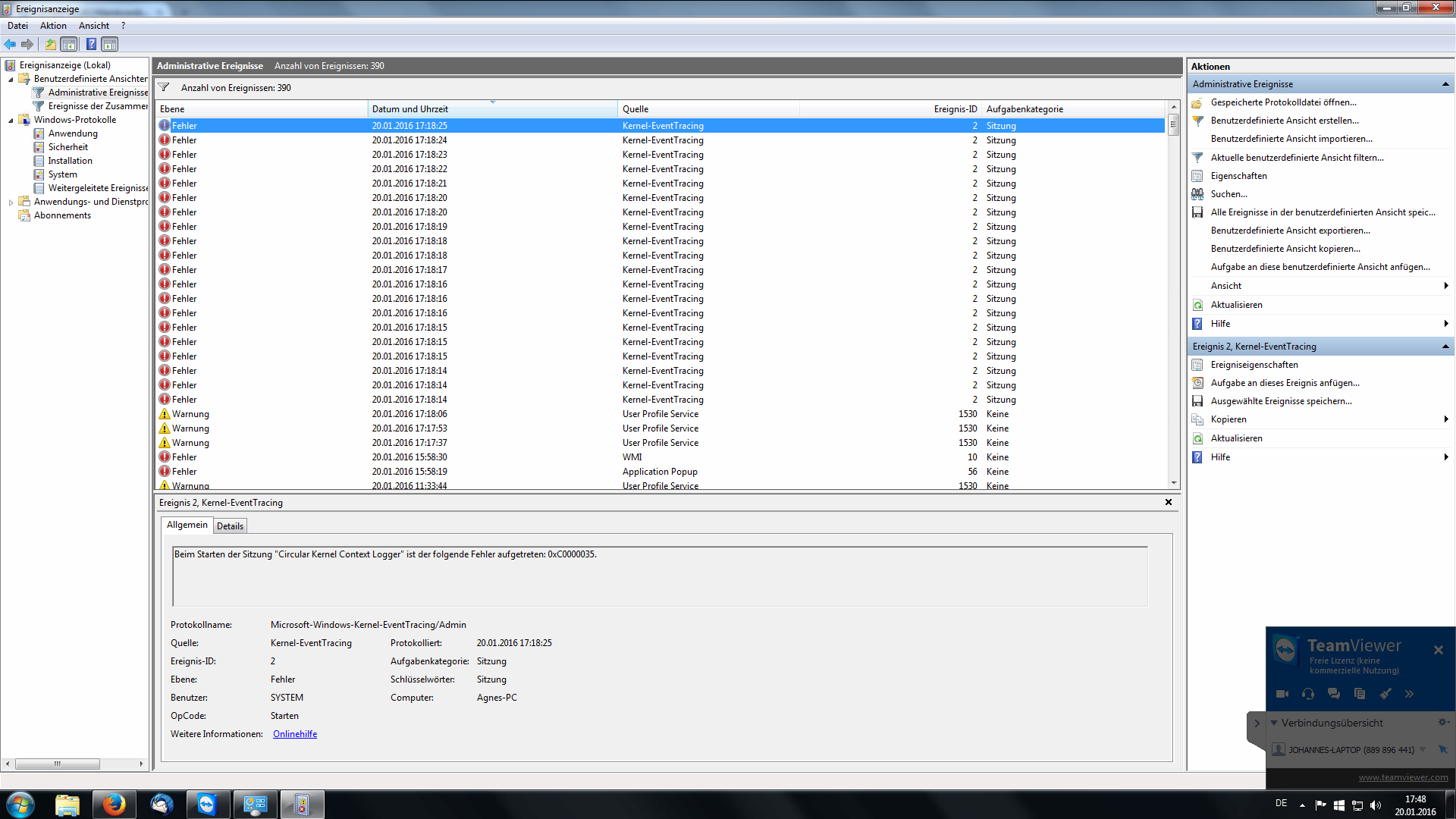Click TeamViewer headset audio icon
This screenshot has height=819, width=1456.
1308,694
